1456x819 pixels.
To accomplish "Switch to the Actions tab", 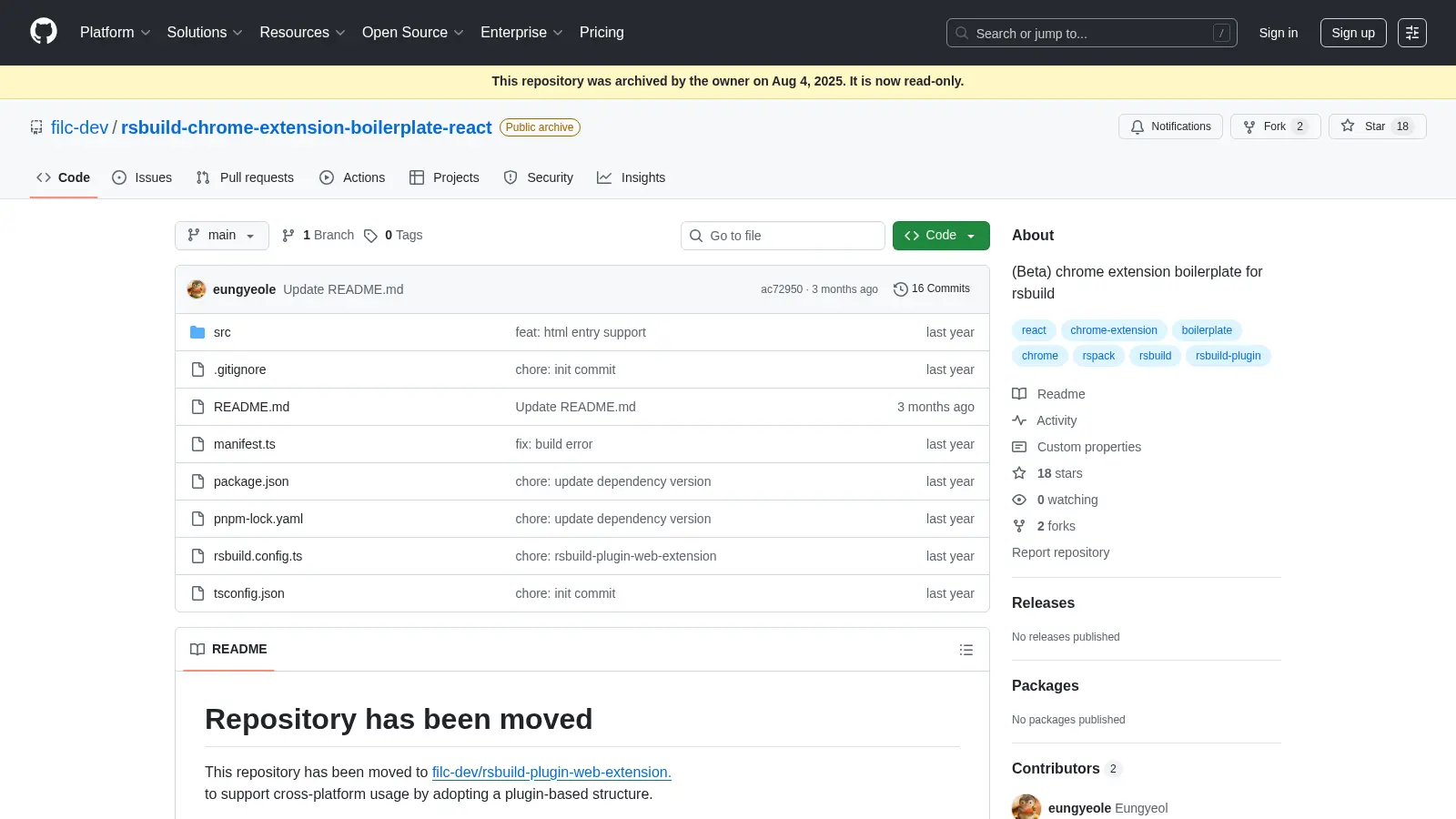I will pos(352,177).
